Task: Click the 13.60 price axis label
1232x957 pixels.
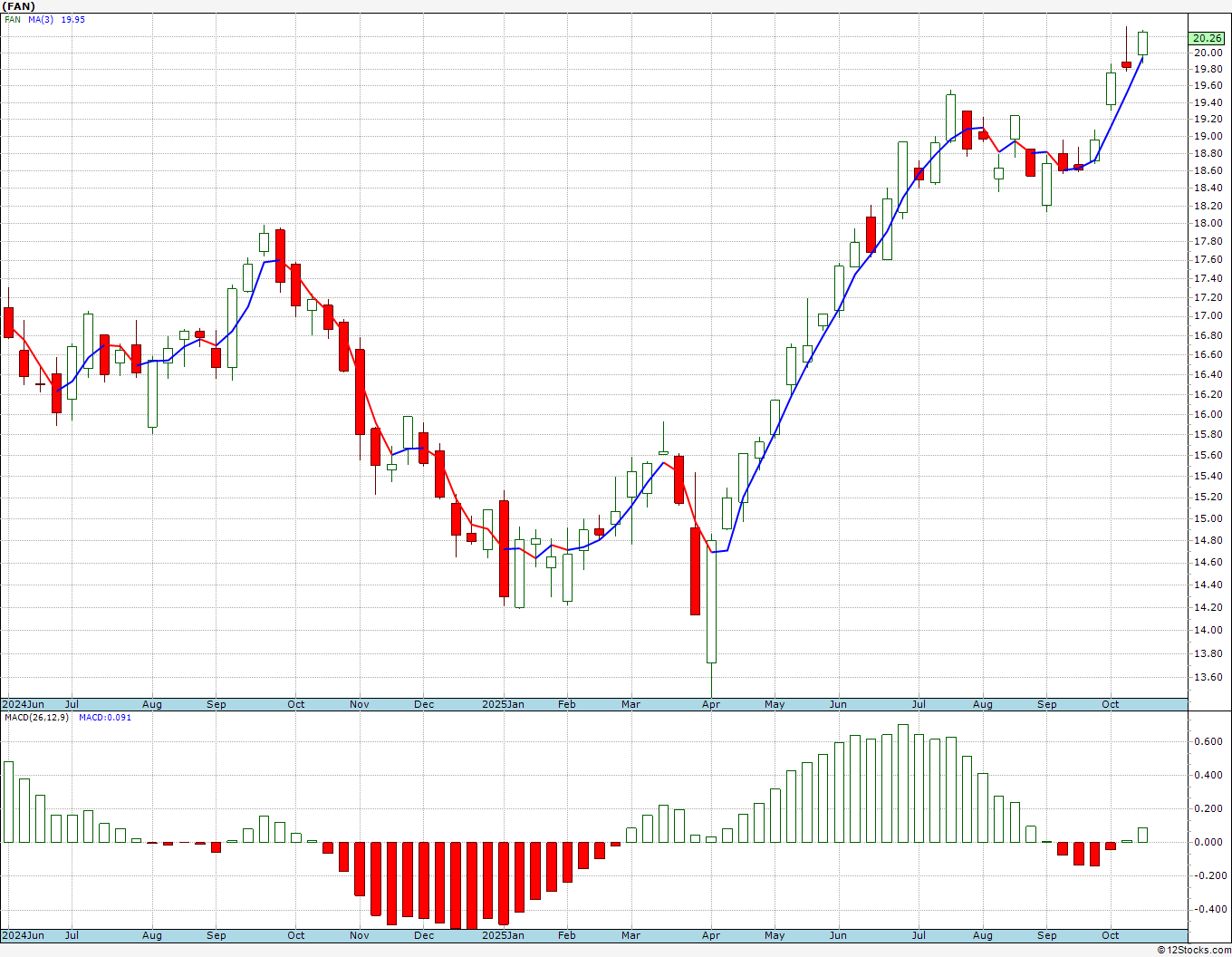Action: click(1208, 677)
